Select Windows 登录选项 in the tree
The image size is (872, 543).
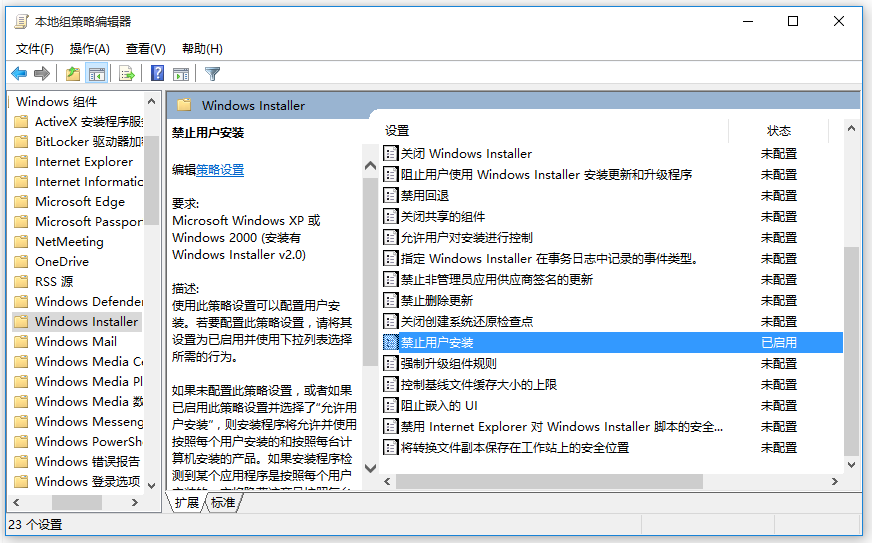pos(87,481)
